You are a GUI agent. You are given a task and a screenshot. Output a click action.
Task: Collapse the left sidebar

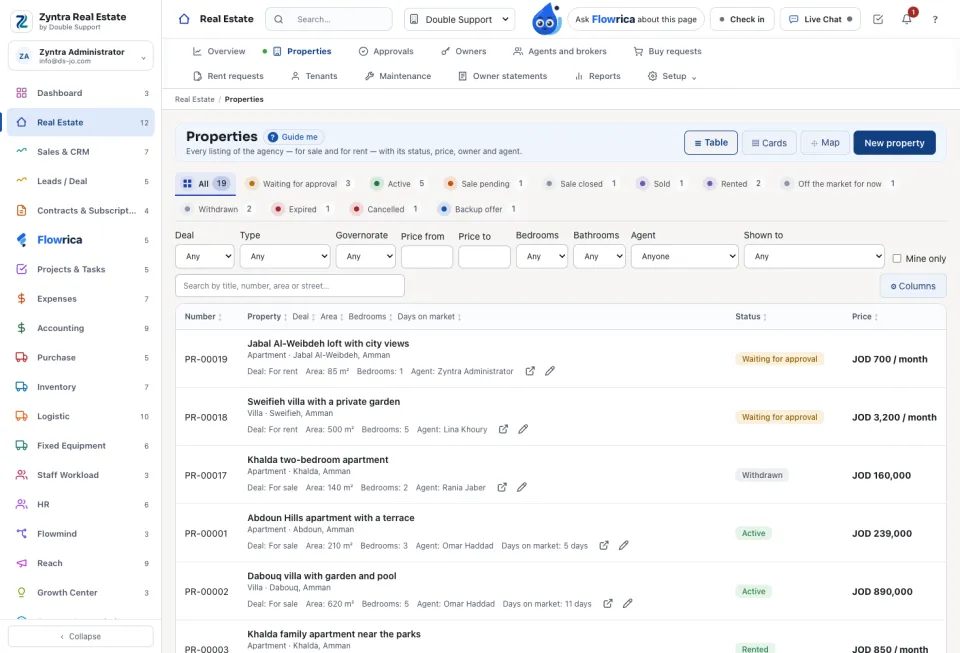click(x=81, y=636)
